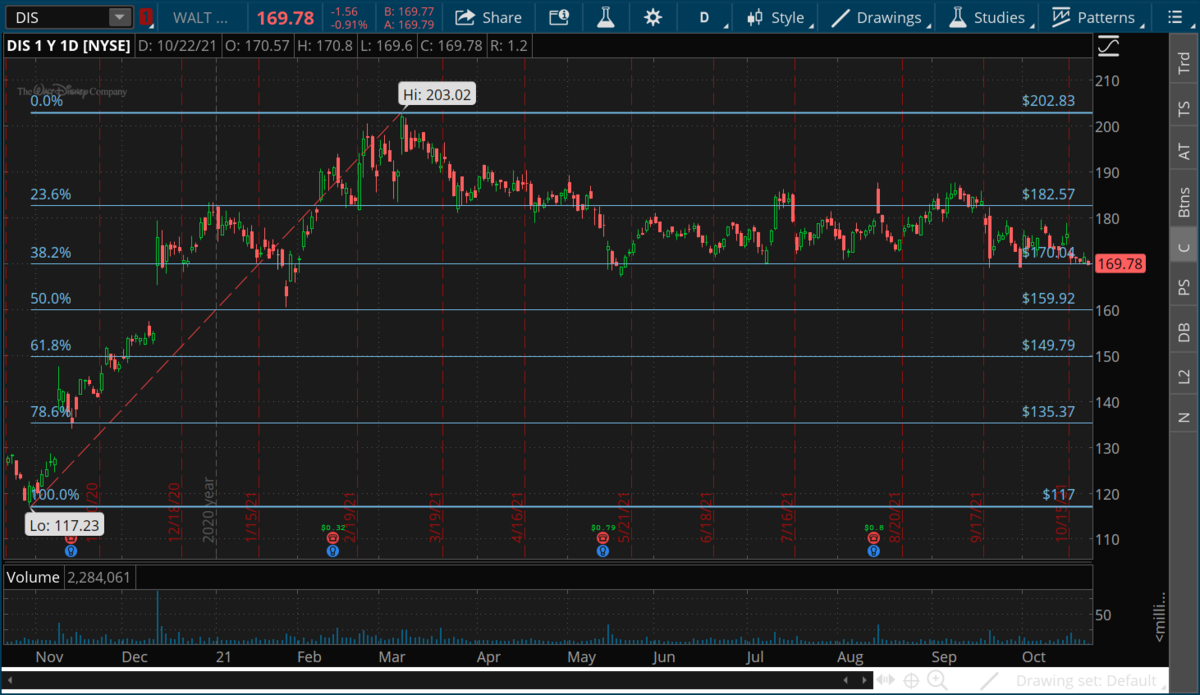
Task: Click the Share button
Action: pos(489,17)
